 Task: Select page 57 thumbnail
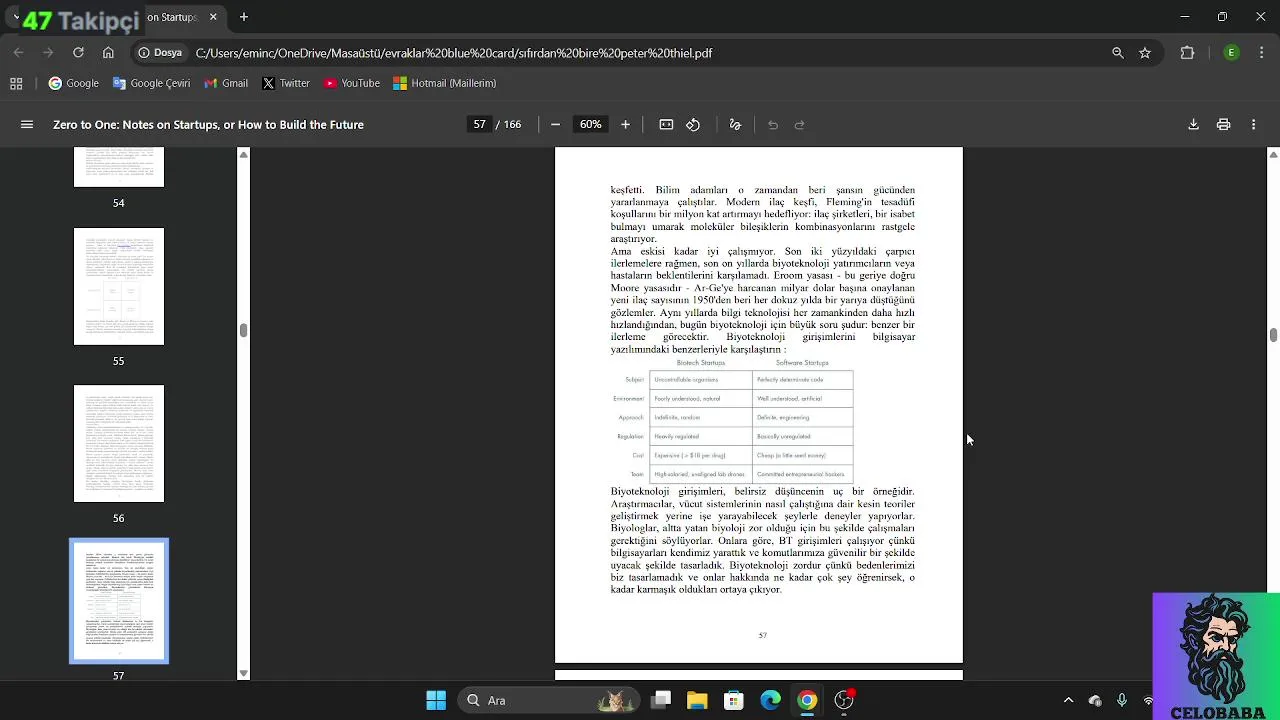(119, 601)
